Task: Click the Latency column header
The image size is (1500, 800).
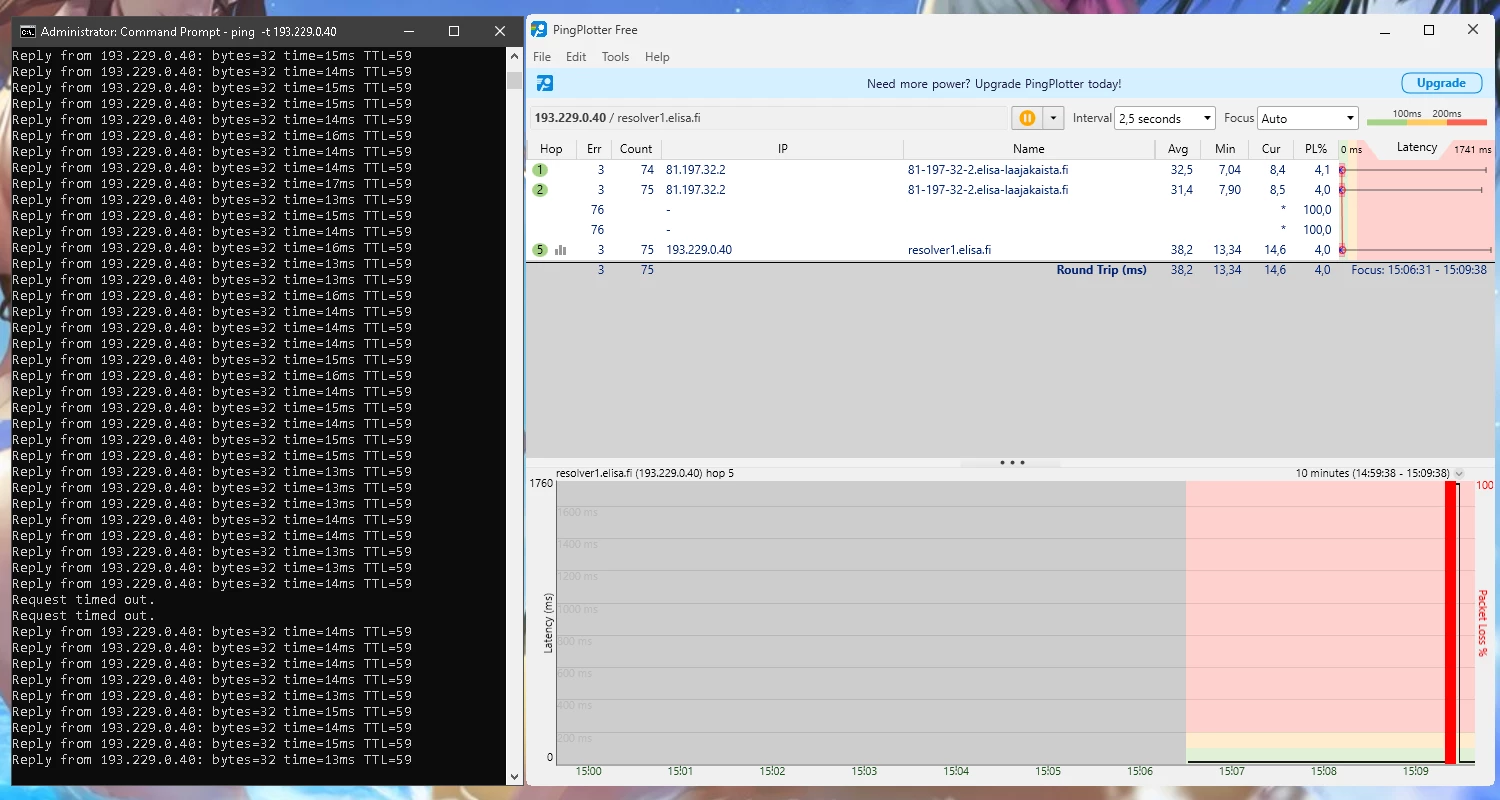Action: [x=1416, y=147]
